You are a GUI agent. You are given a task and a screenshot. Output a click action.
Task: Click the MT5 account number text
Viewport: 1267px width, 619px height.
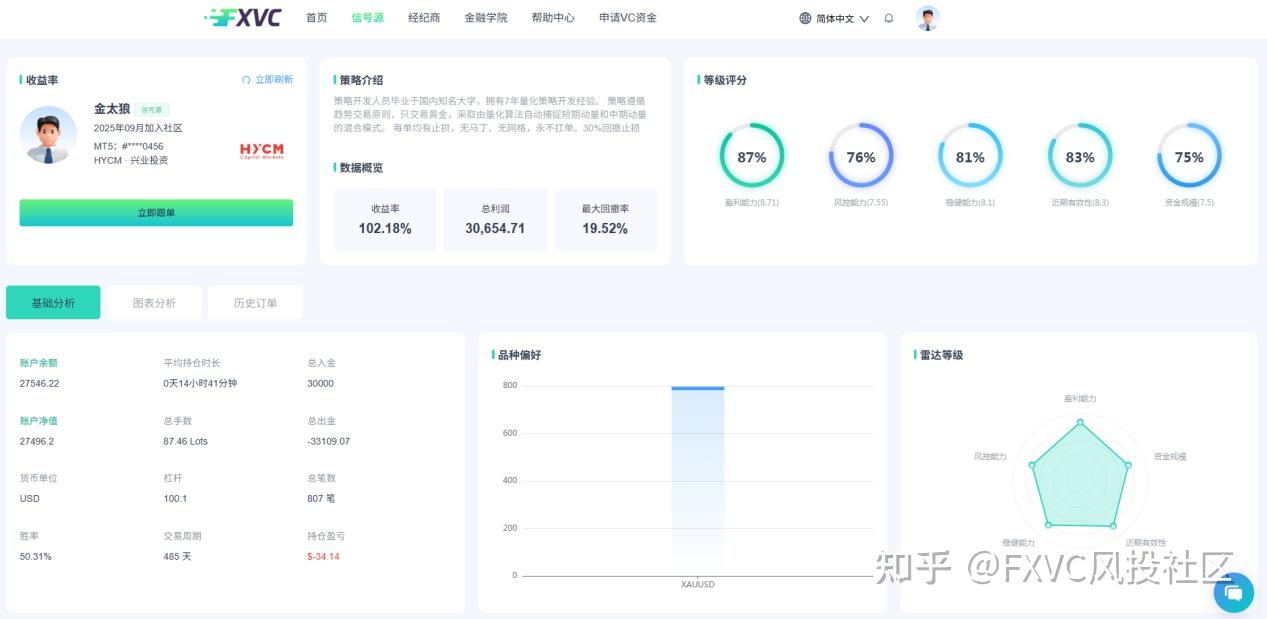pyautogui.click(x=129, y=146)
